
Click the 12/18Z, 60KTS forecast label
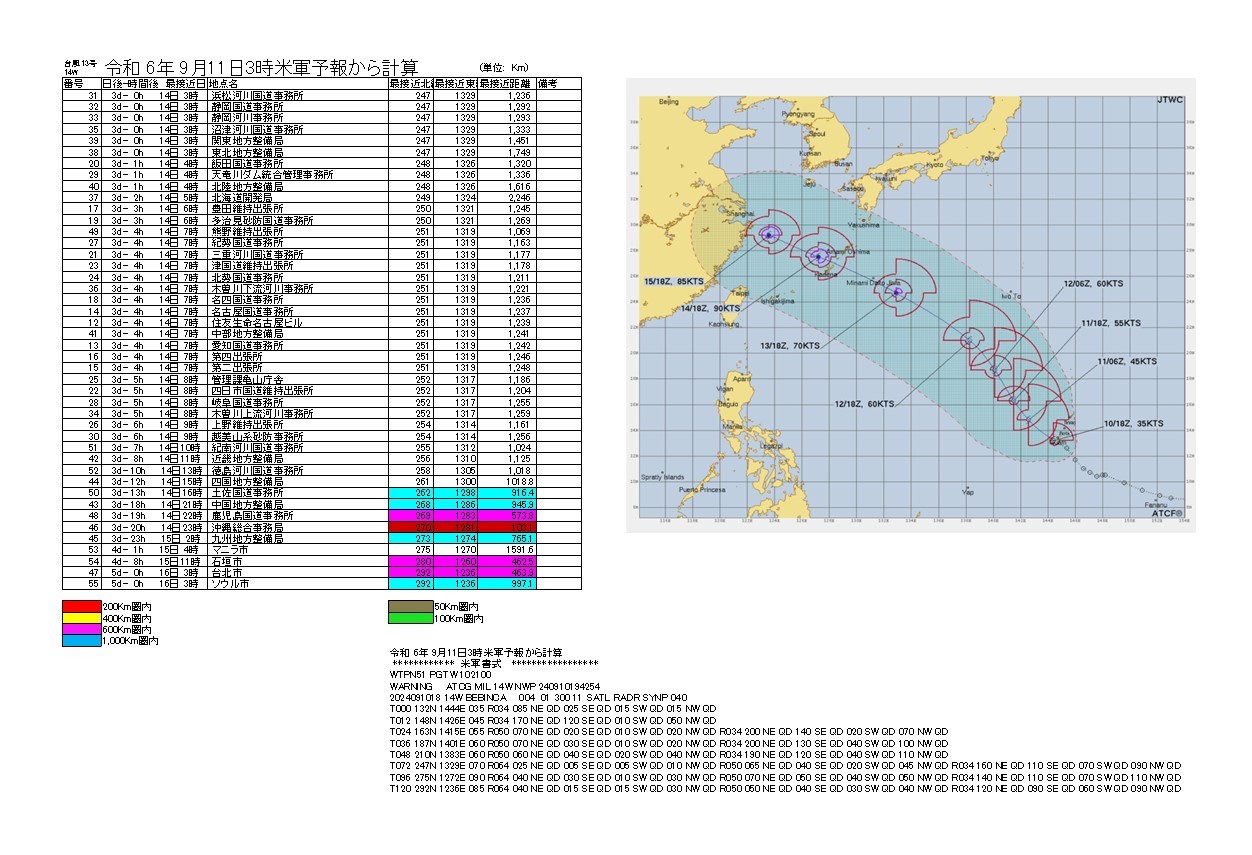(866, 403)
